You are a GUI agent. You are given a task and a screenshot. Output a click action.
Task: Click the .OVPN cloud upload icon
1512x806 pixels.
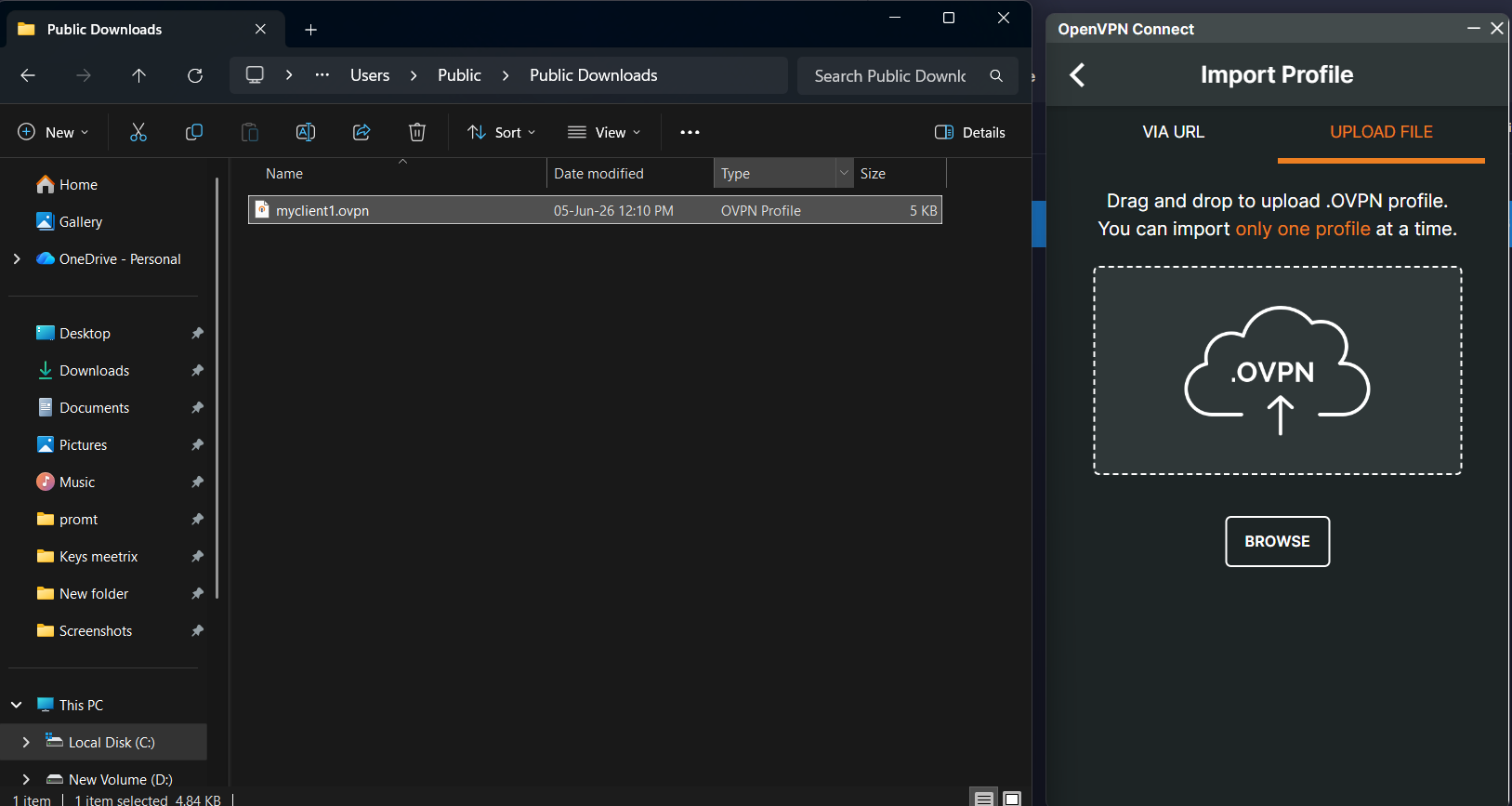(1277, 370)
